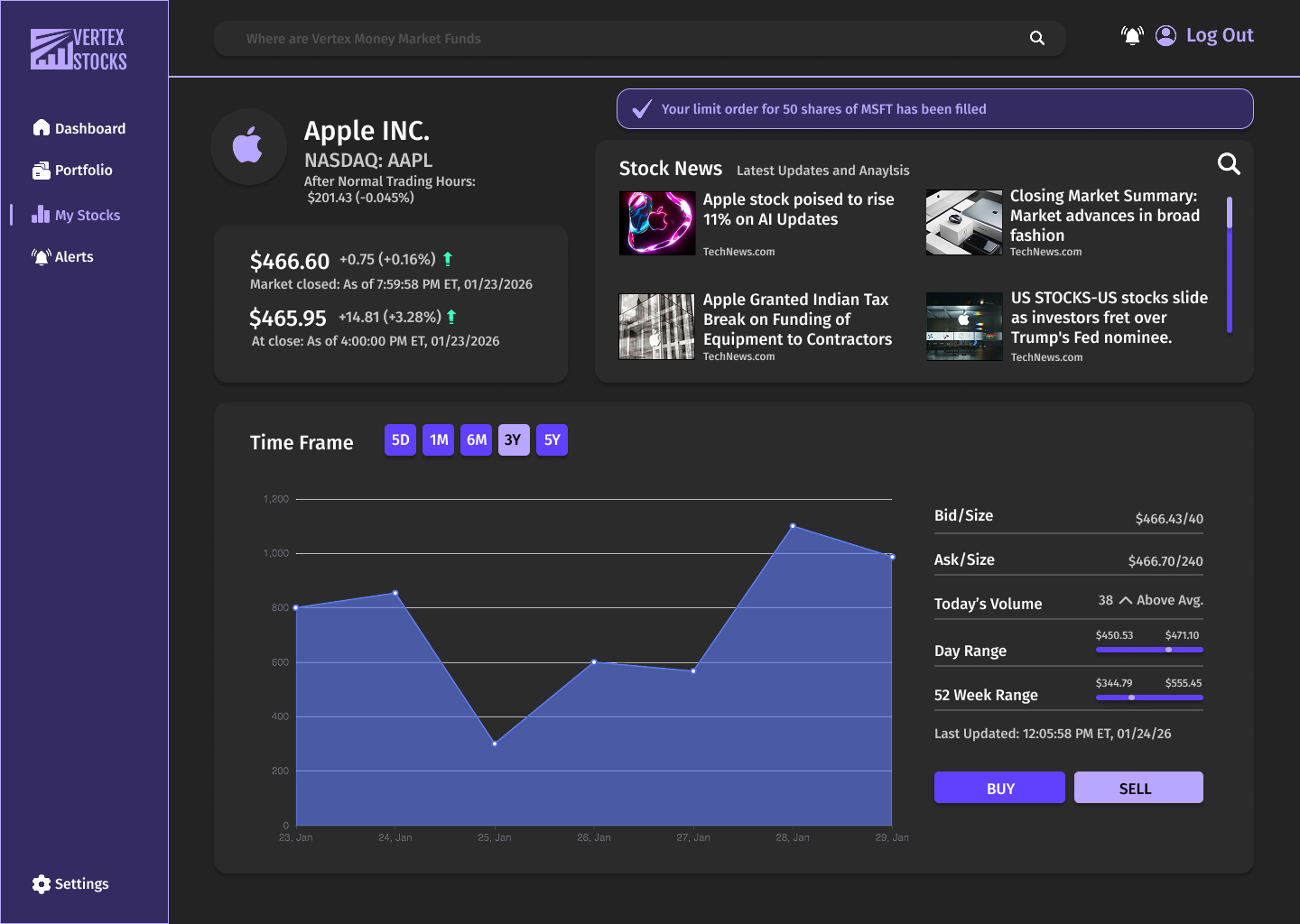Click the chart peak point at 28 Jan
1300x924 pixels.
point(793,526)
